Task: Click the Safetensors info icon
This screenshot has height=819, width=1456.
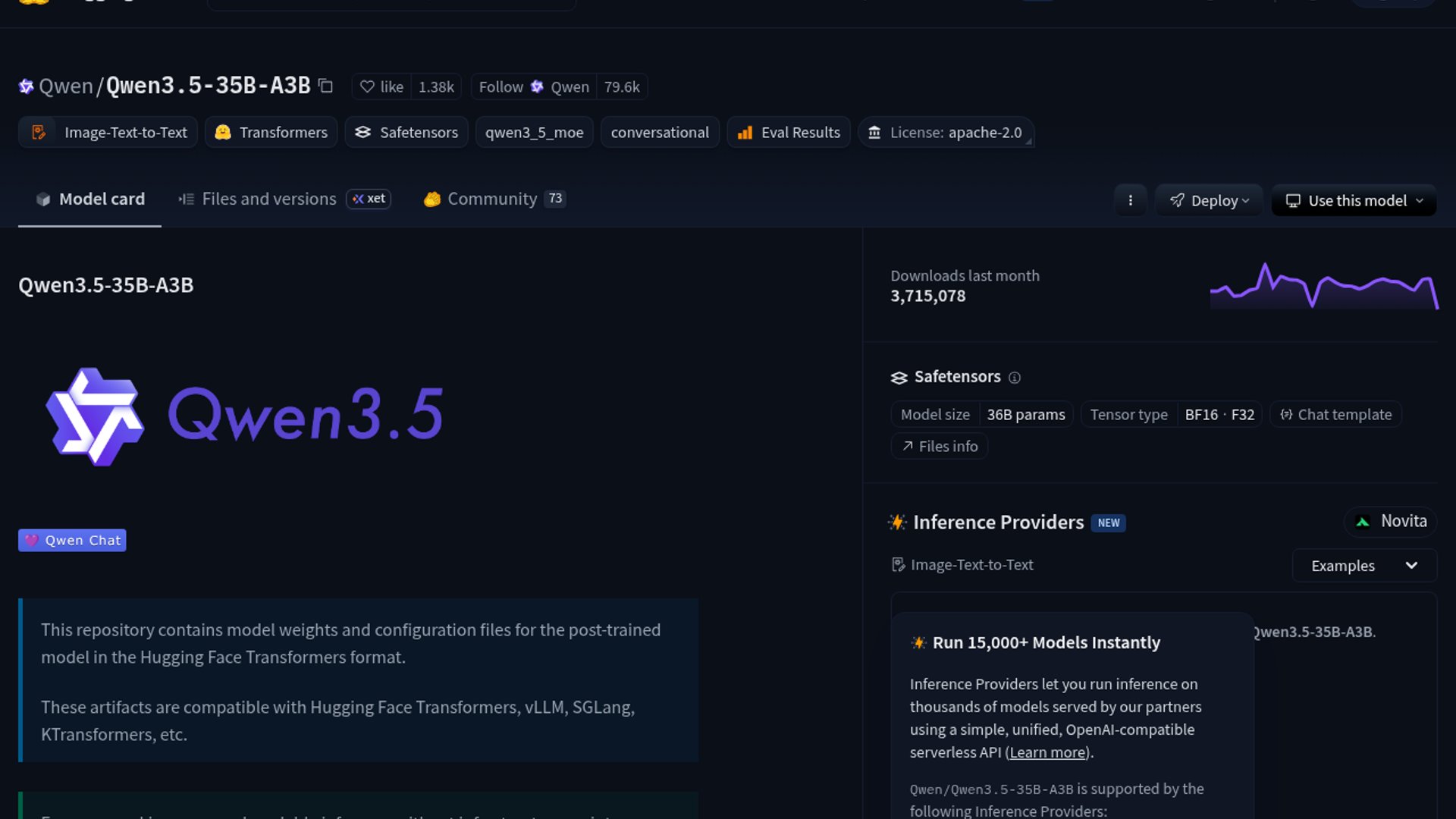Action: [1015, 377]
